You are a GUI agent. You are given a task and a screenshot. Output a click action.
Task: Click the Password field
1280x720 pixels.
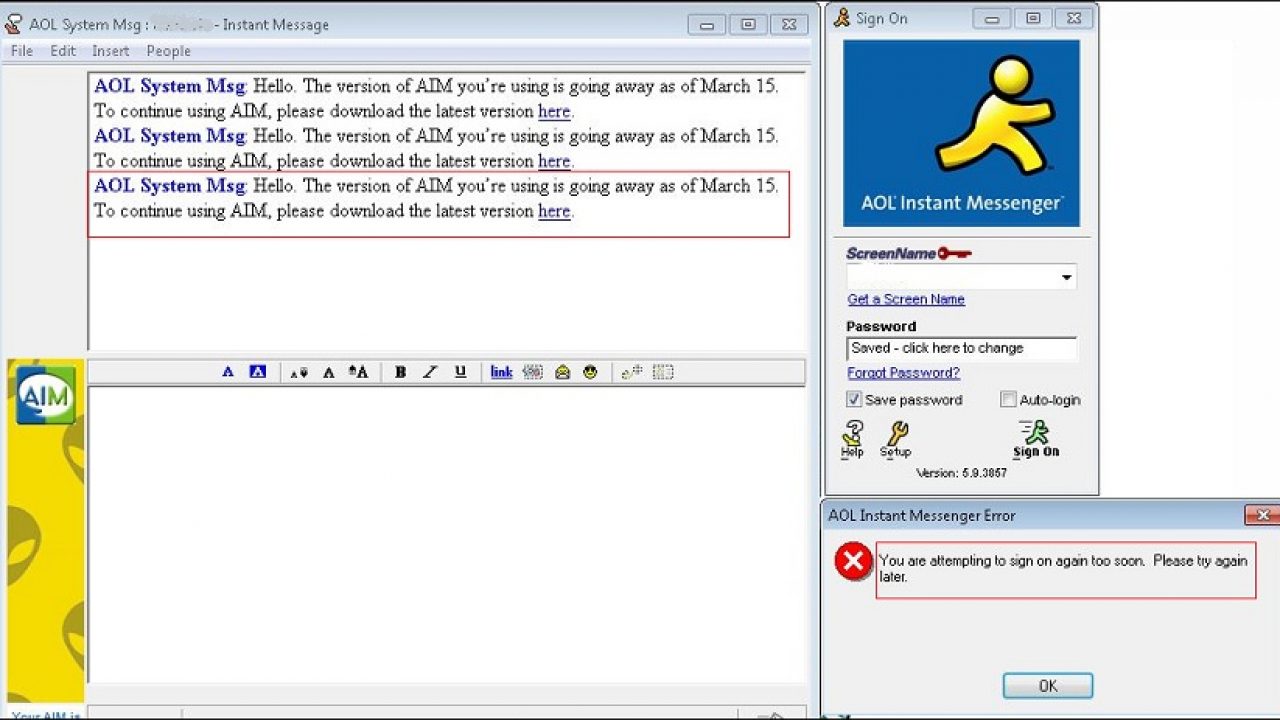tap(962, 348)
